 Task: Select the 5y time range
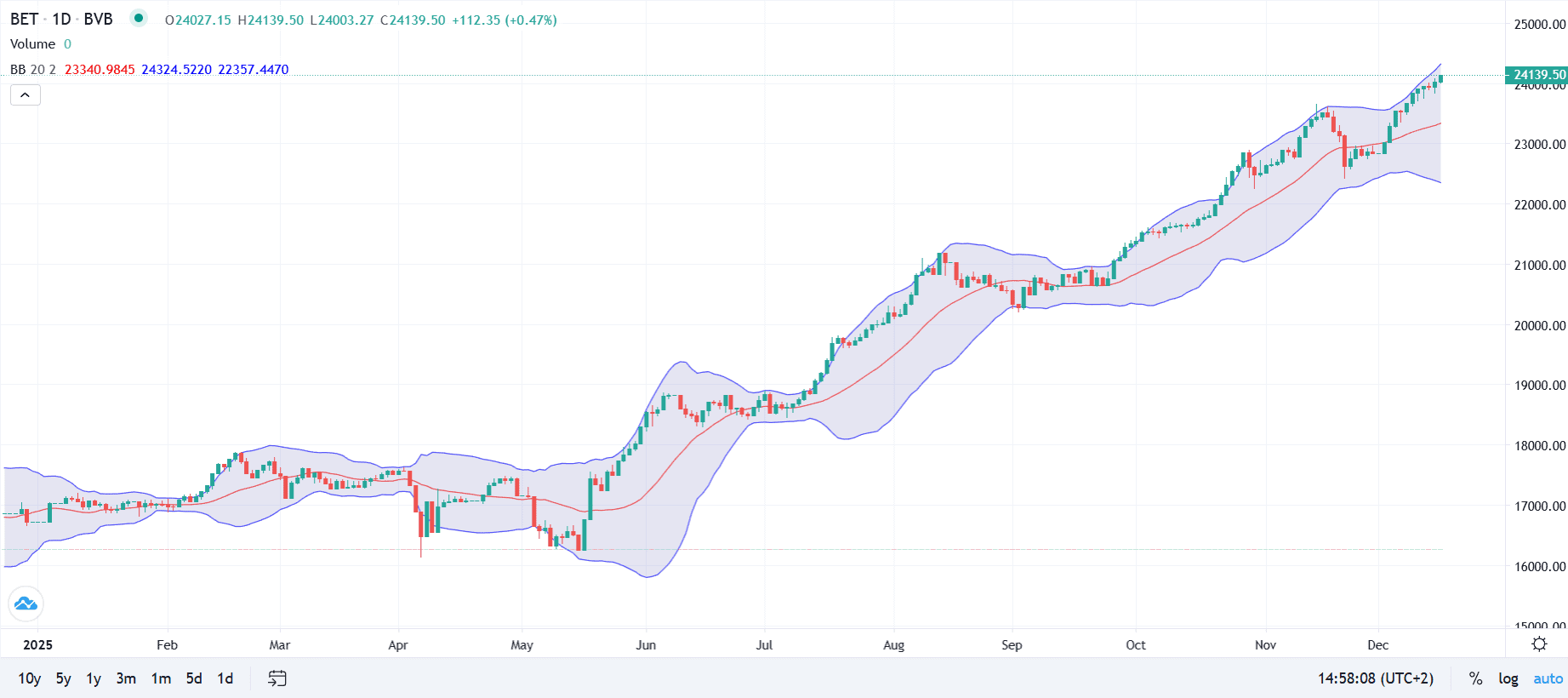[64, 678]
